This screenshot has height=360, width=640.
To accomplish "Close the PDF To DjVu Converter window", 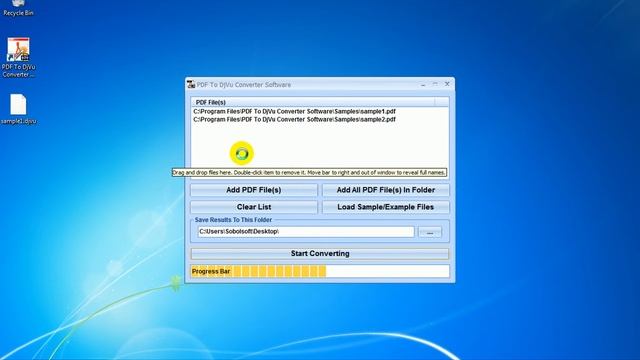I will 447,84.
